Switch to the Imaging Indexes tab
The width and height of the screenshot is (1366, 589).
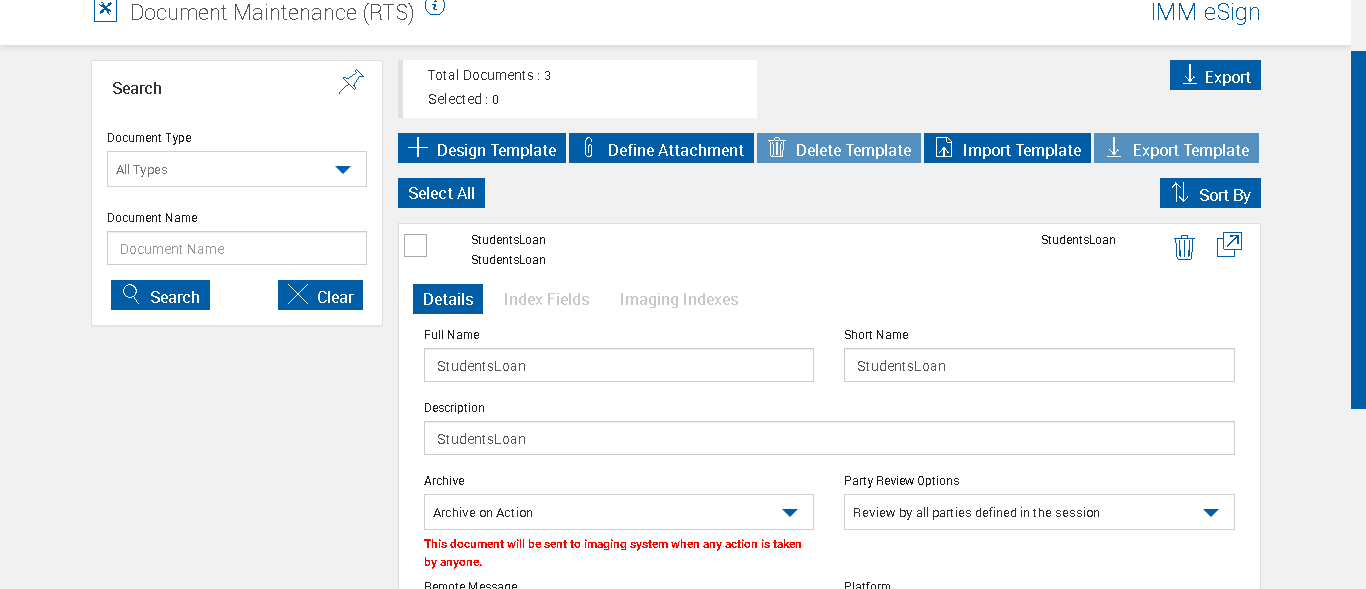pyautogui.click(x=678, y=299)
